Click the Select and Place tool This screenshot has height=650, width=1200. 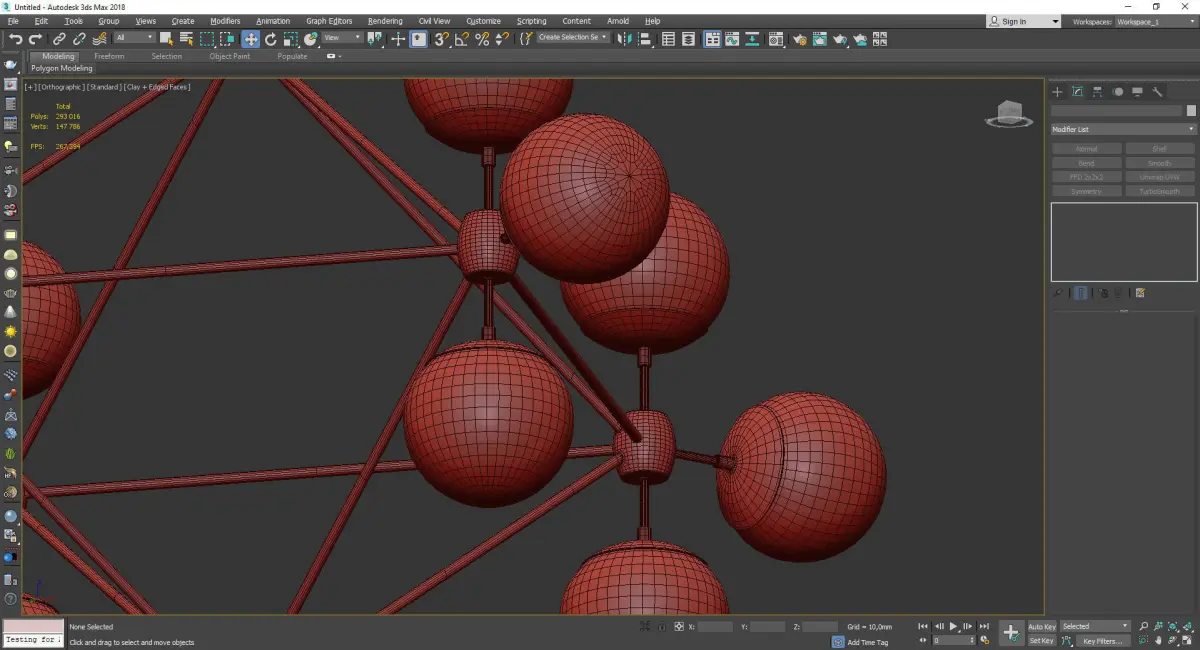(311, 39)
